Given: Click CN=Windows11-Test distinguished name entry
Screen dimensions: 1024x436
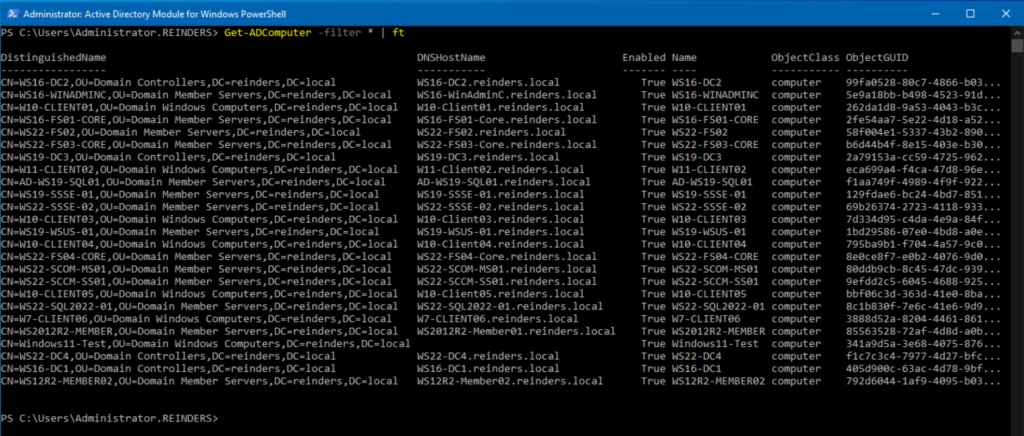Looking at the screenshot, I should (x=206, y=343).
